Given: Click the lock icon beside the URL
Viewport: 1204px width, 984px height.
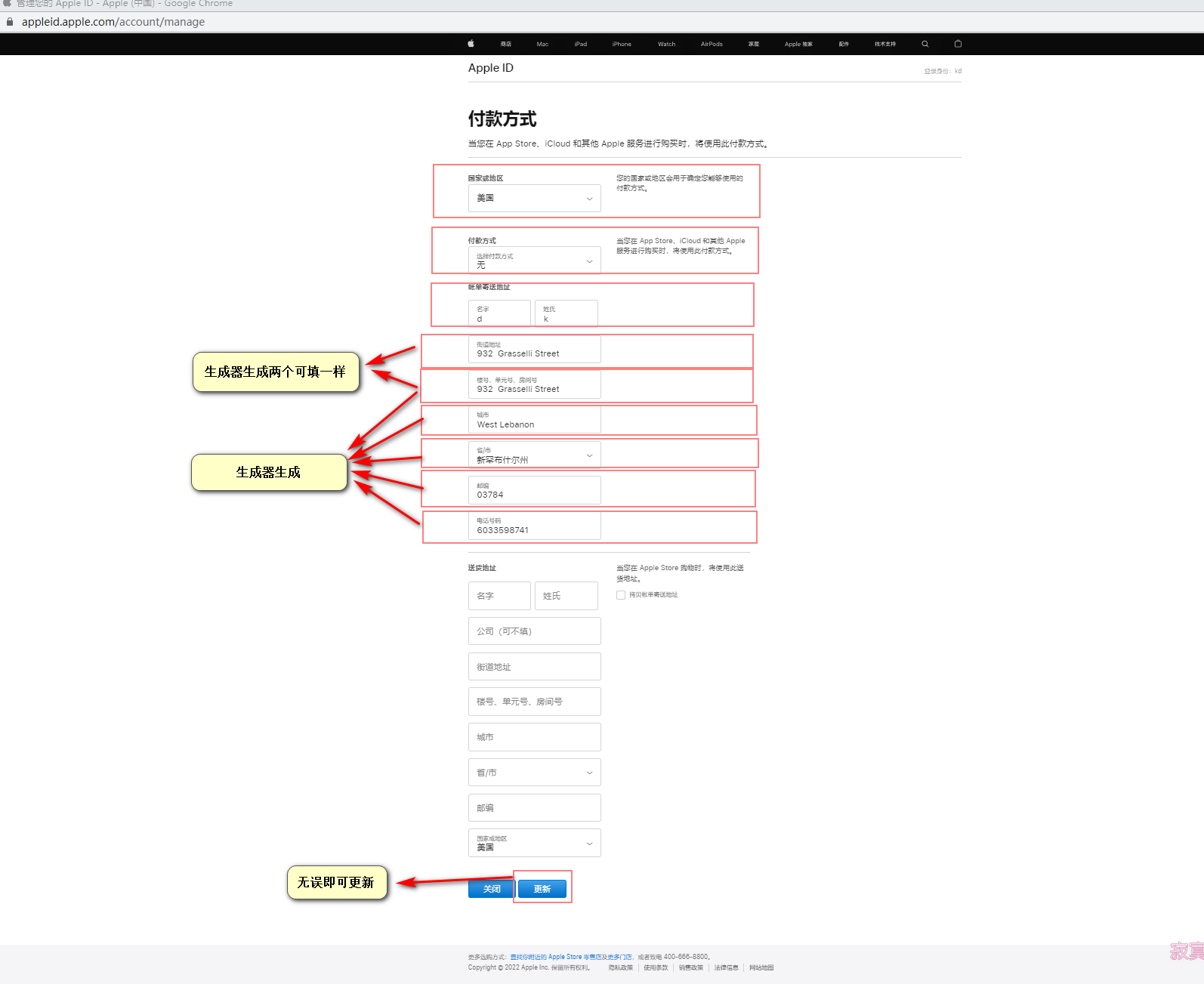Looking at the screenshot, I should [x=10, y=22].
